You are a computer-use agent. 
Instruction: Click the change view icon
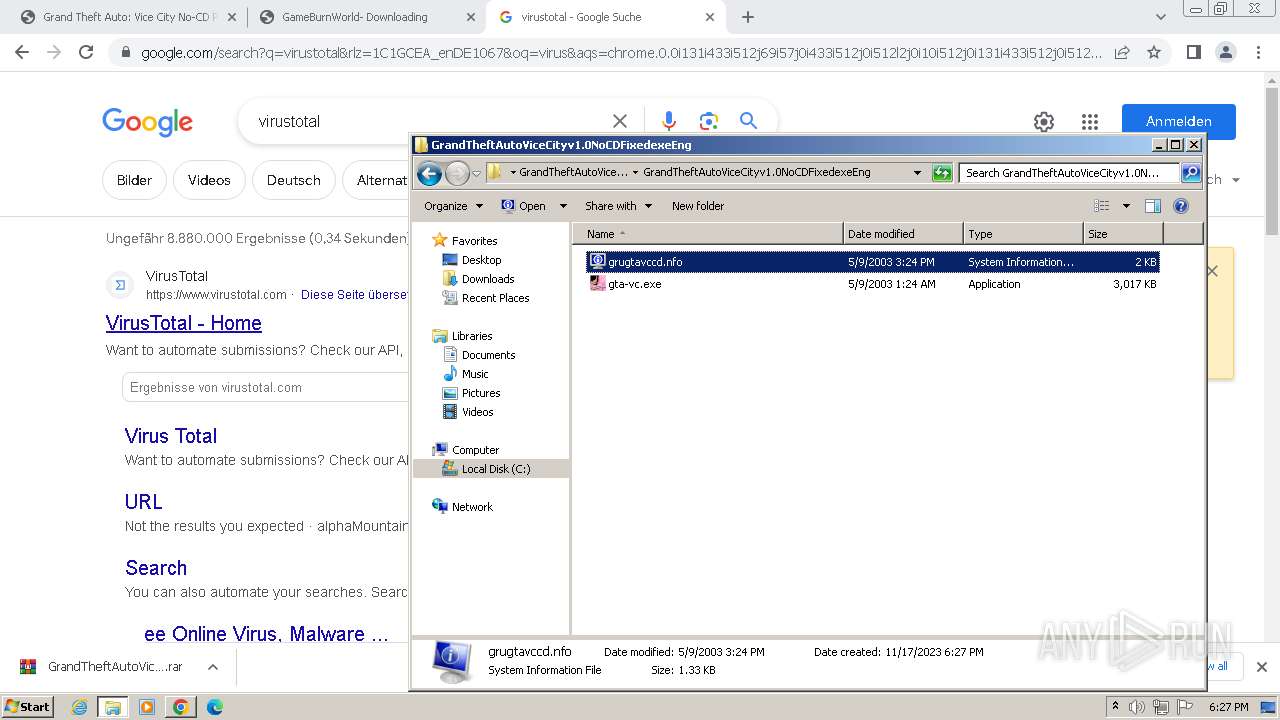(1101, 206)
